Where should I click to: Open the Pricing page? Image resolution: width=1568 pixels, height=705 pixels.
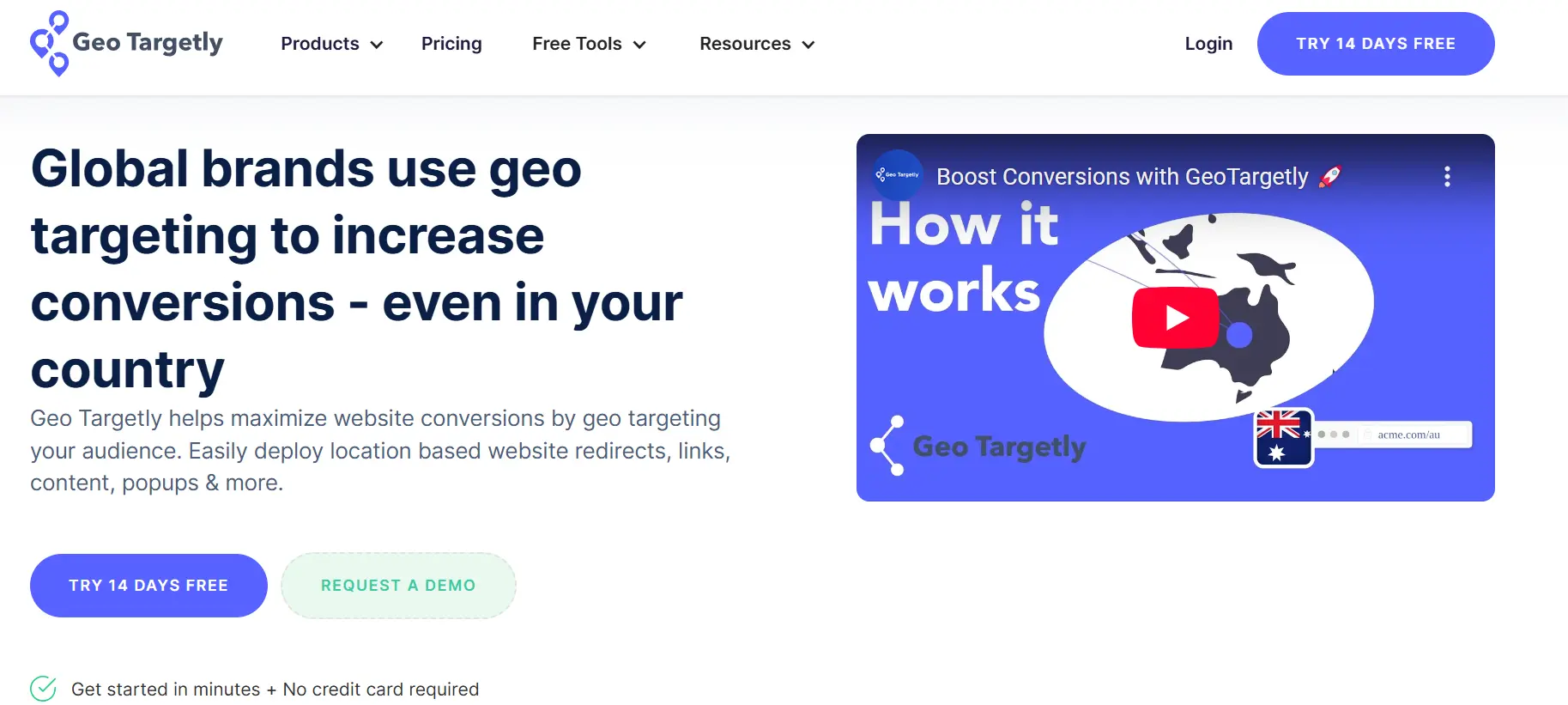451,44
